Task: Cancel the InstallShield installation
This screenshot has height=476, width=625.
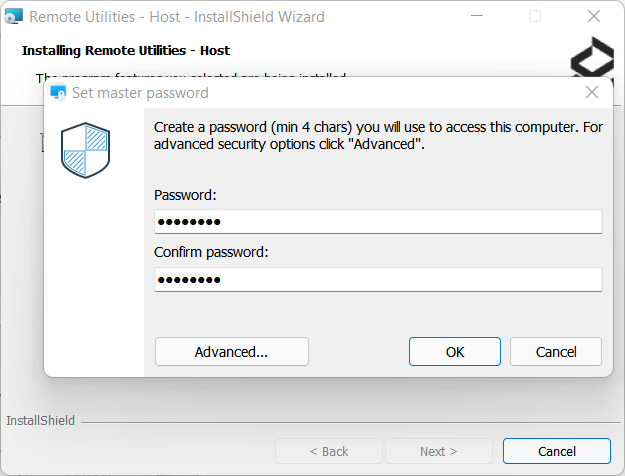Action: 556,451
